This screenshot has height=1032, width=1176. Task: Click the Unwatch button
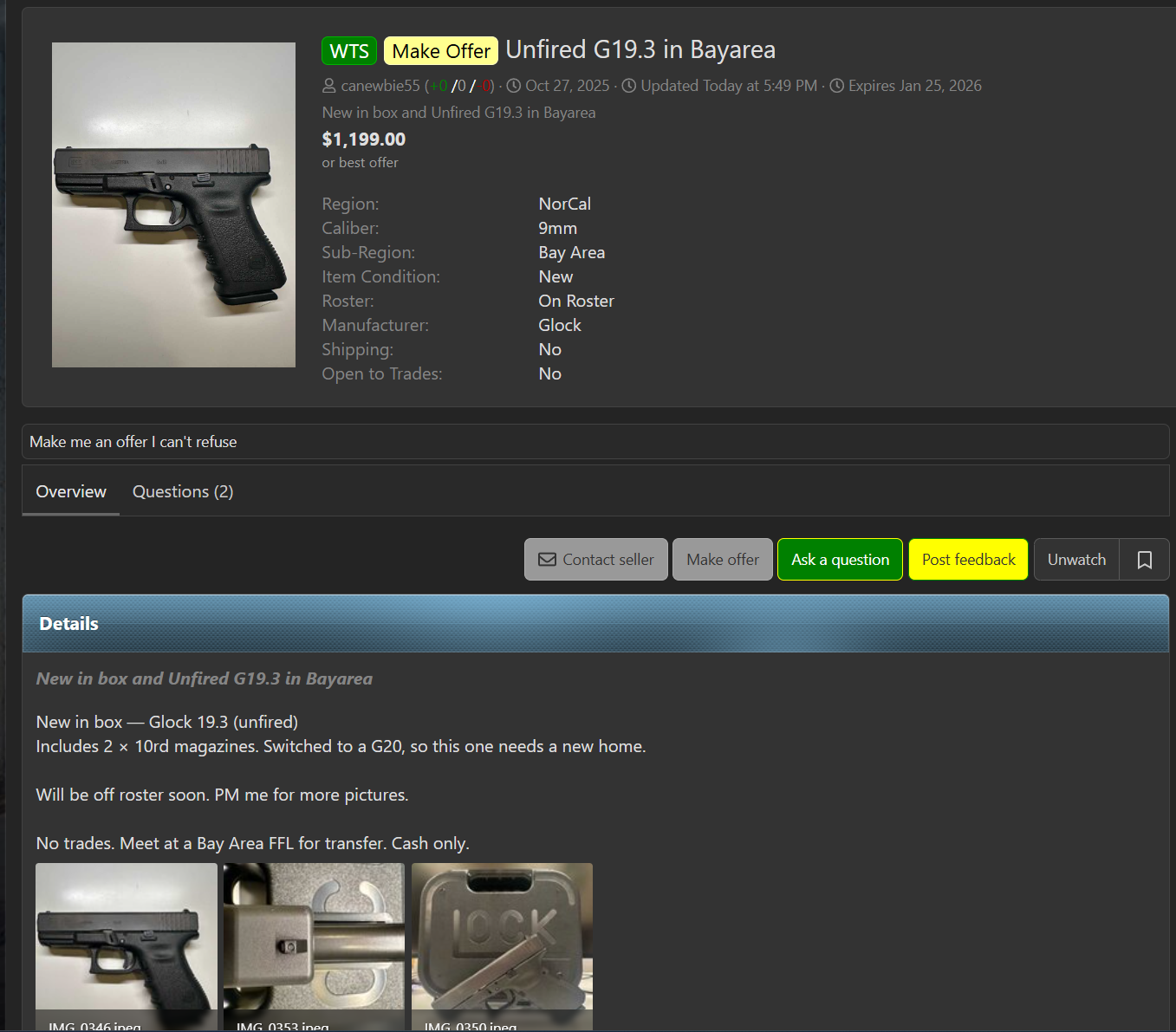(1076, 560)
